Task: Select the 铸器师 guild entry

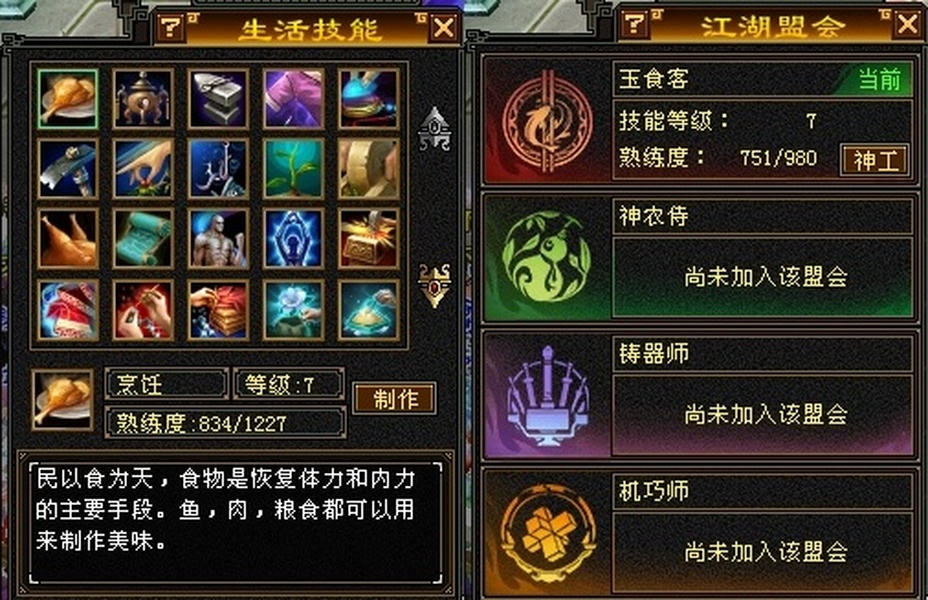Action: coord(699,395)
